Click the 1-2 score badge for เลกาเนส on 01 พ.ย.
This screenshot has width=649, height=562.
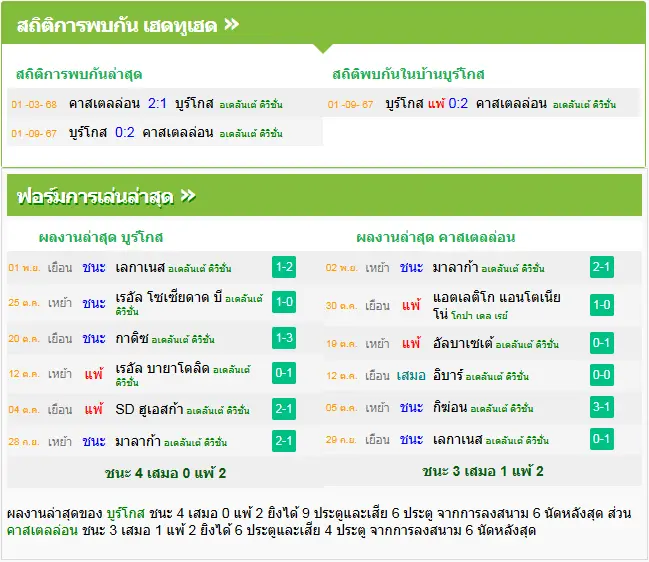click(x=284, y=267)
